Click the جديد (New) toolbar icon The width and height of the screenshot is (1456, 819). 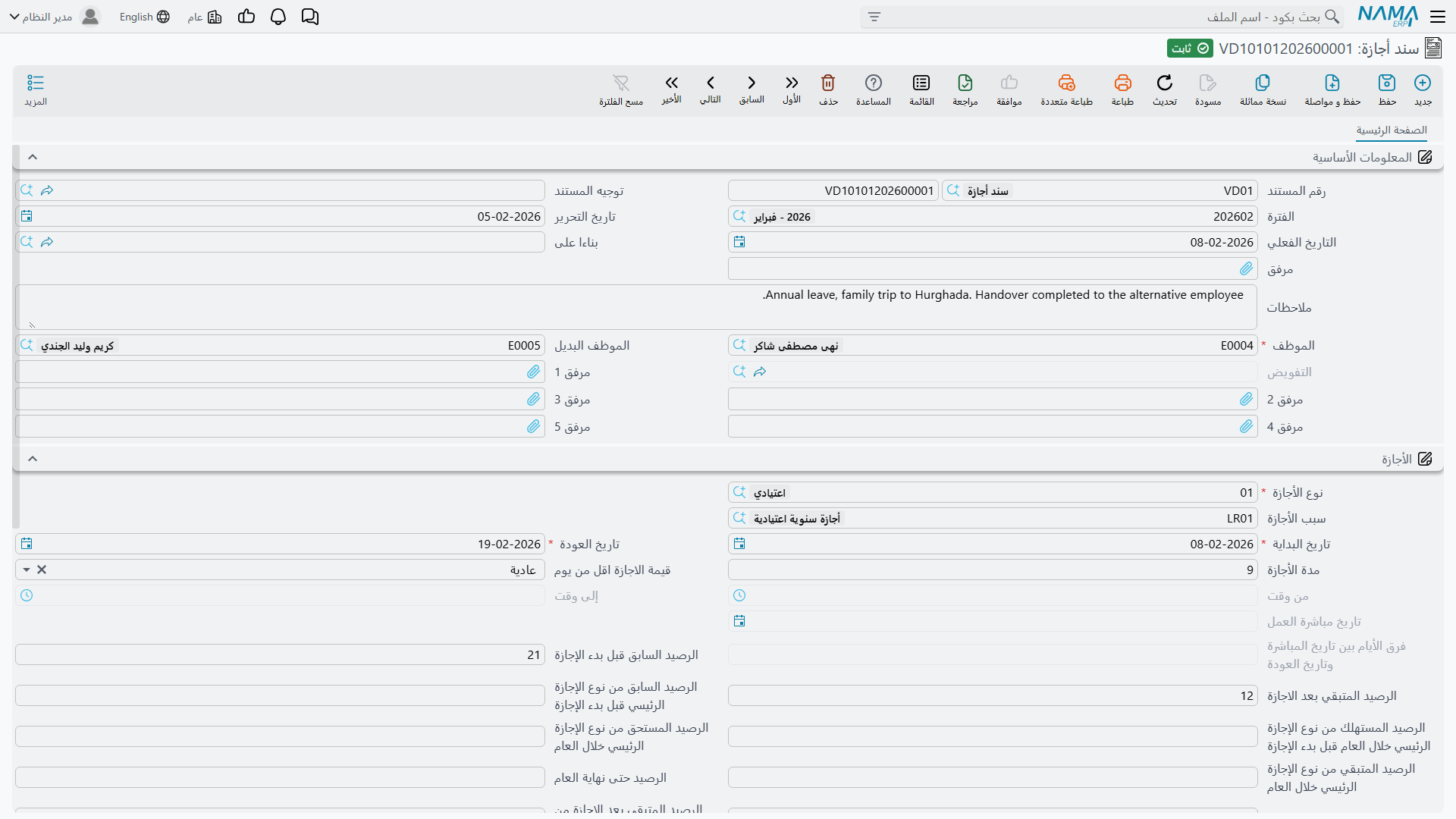[x=1423, y=83]
